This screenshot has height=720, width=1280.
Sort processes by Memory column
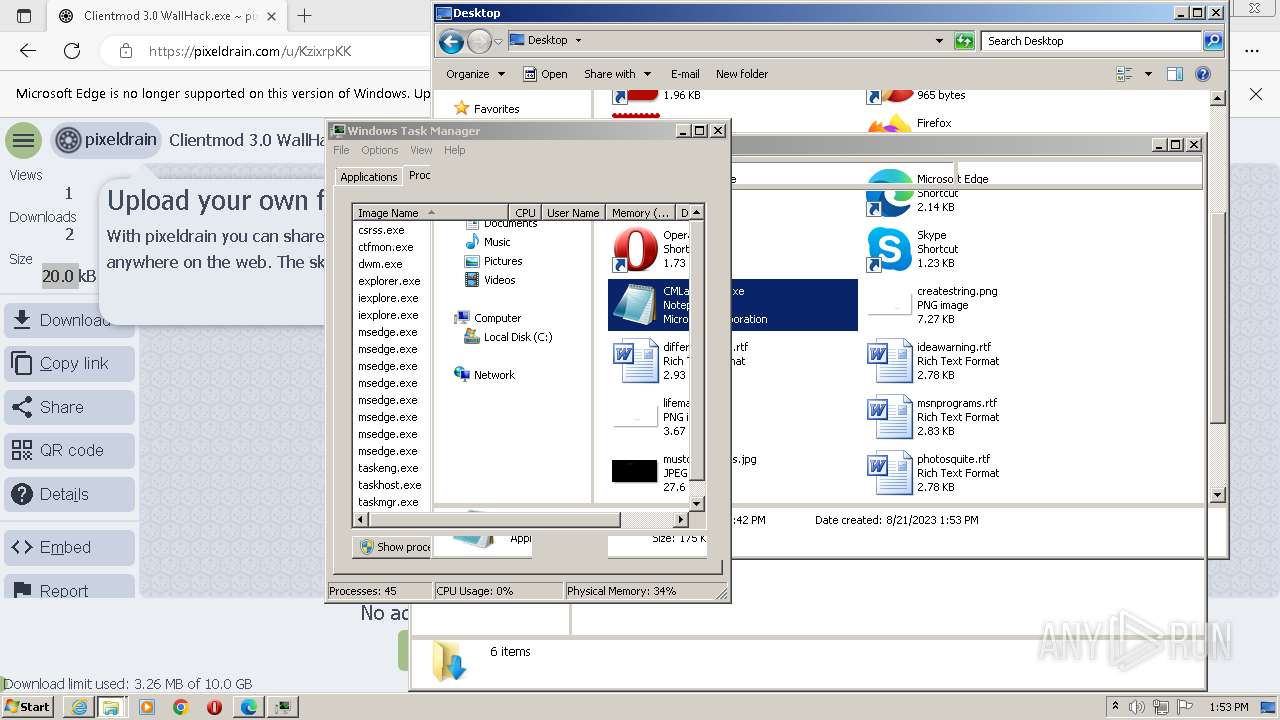641,213
